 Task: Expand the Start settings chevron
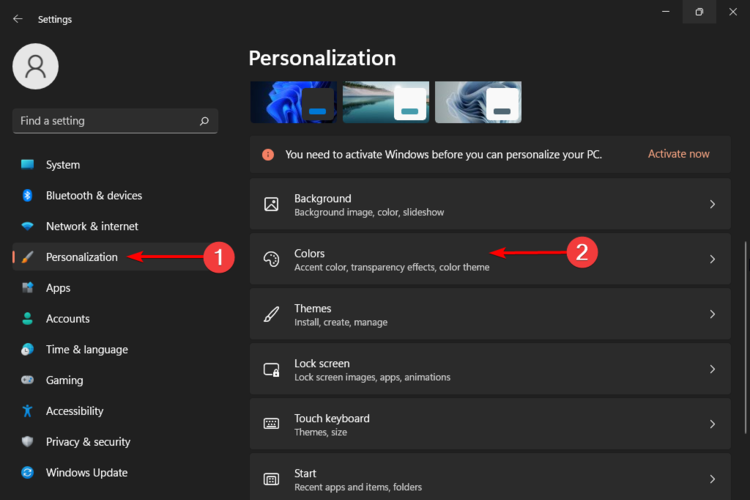(712, 479)
